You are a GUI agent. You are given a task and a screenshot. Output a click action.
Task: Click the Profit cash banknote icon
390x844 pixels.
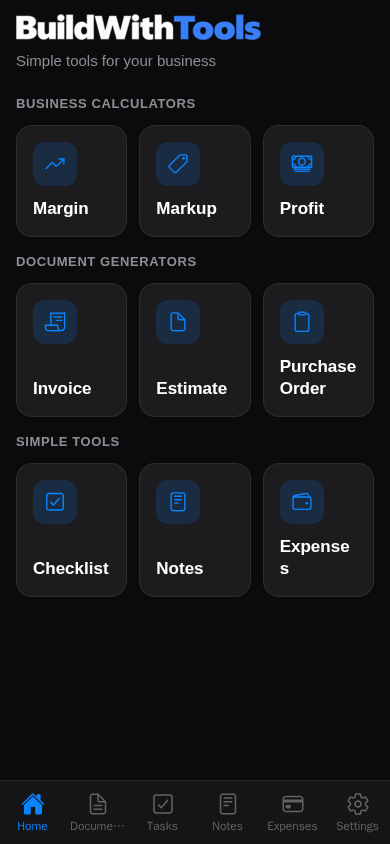click(302, 164)
